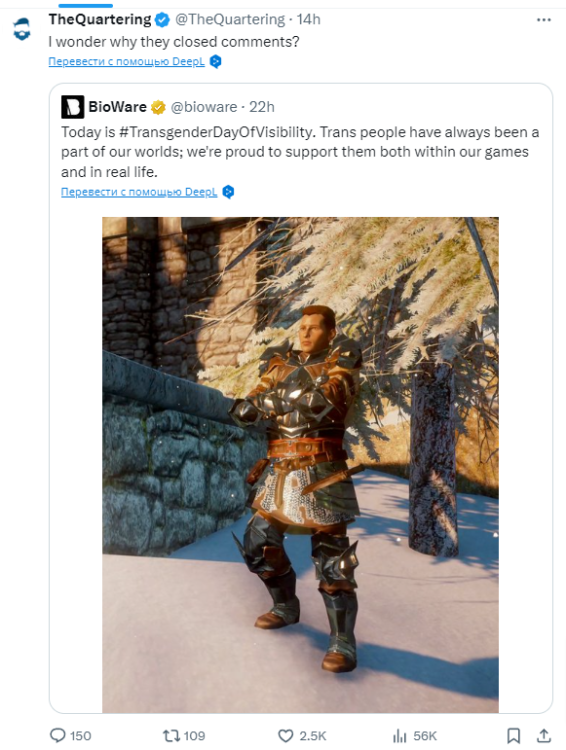566x750 pixels.
Task: View analytics icon showing 56K views
Action: tap(399, 736)
